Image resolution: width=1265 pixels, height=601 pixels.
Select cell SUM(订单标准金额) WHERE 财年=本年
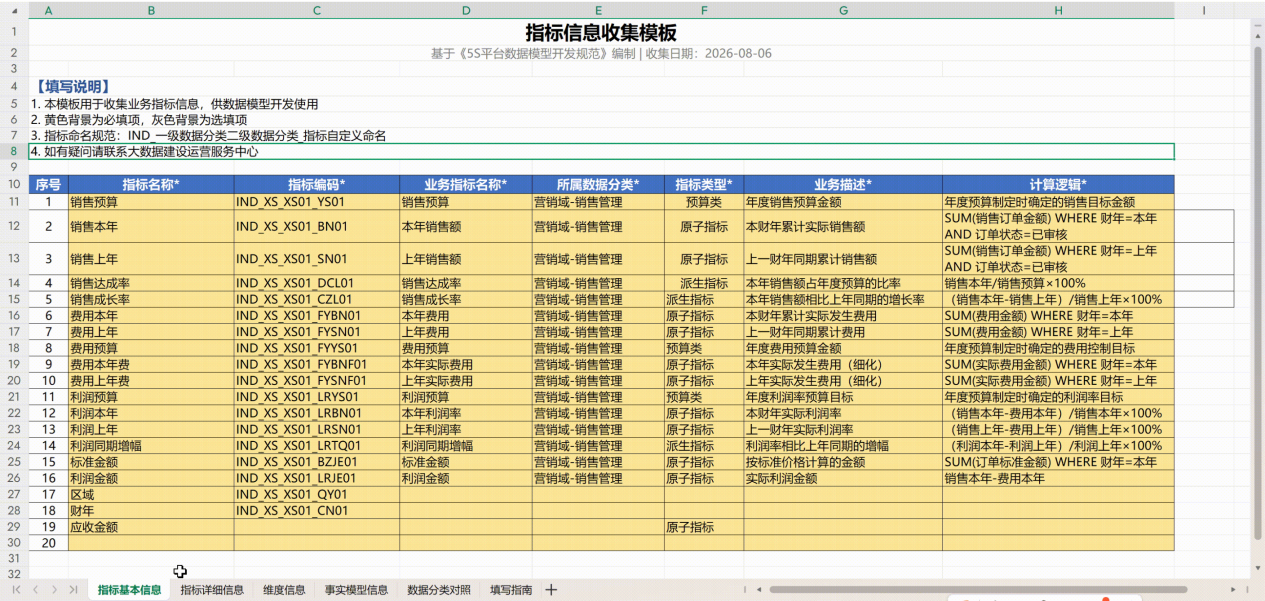1058,462
